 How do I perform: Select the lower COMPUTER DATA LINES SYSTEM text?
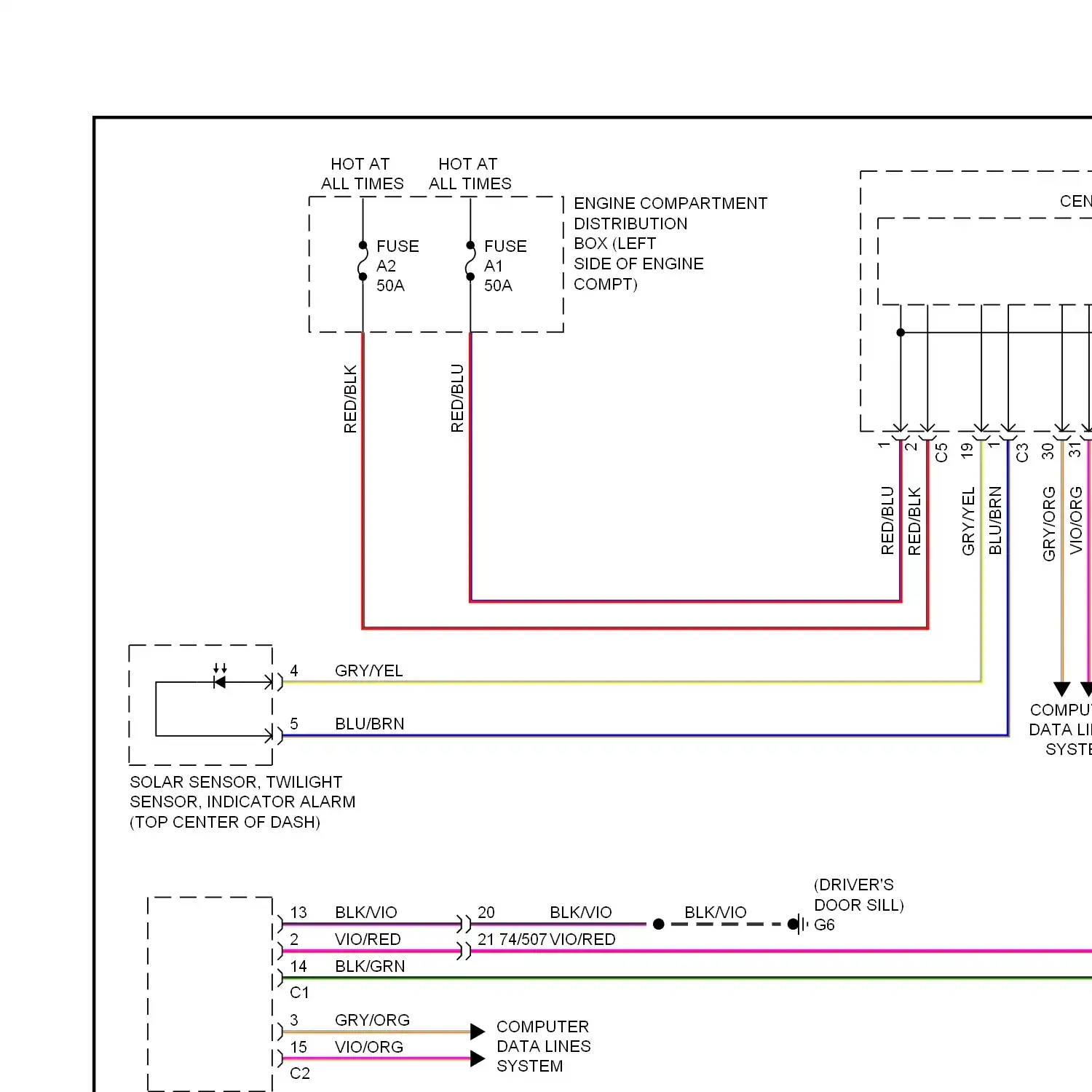[543, 1046]
